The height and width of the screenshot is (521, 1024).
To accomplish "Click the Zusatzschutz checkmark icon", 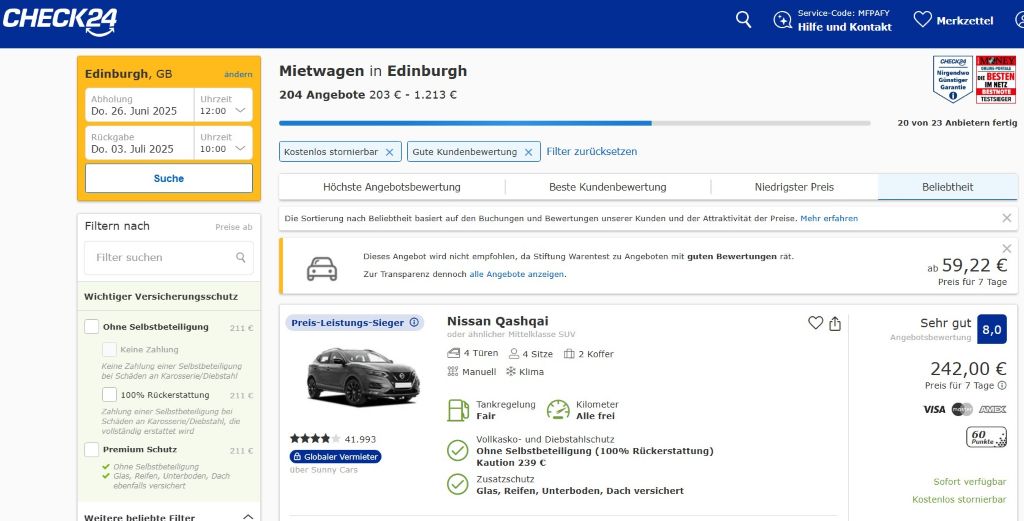I will click(x=457, y=484).
